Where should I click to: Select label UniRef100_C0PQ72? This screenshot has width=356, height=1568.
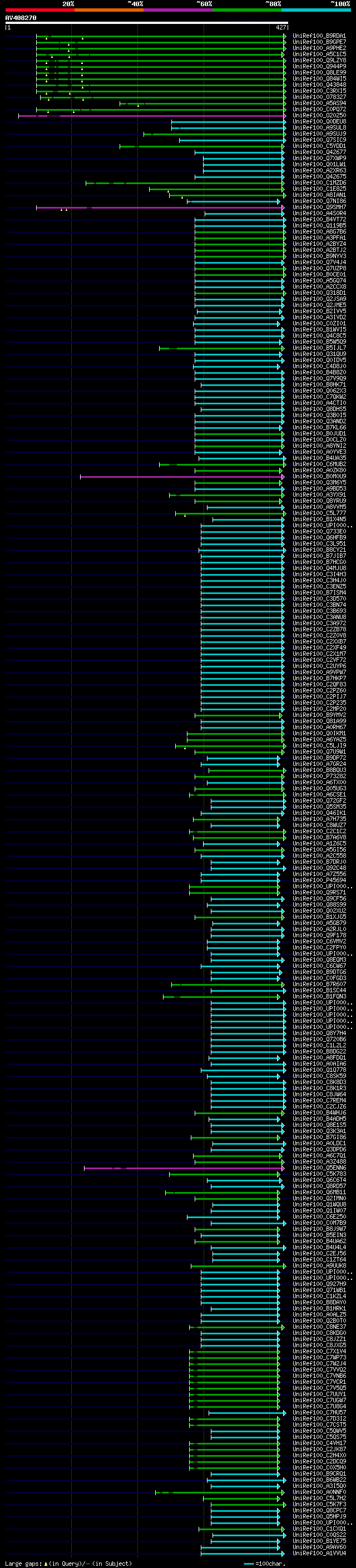(319, 110)
